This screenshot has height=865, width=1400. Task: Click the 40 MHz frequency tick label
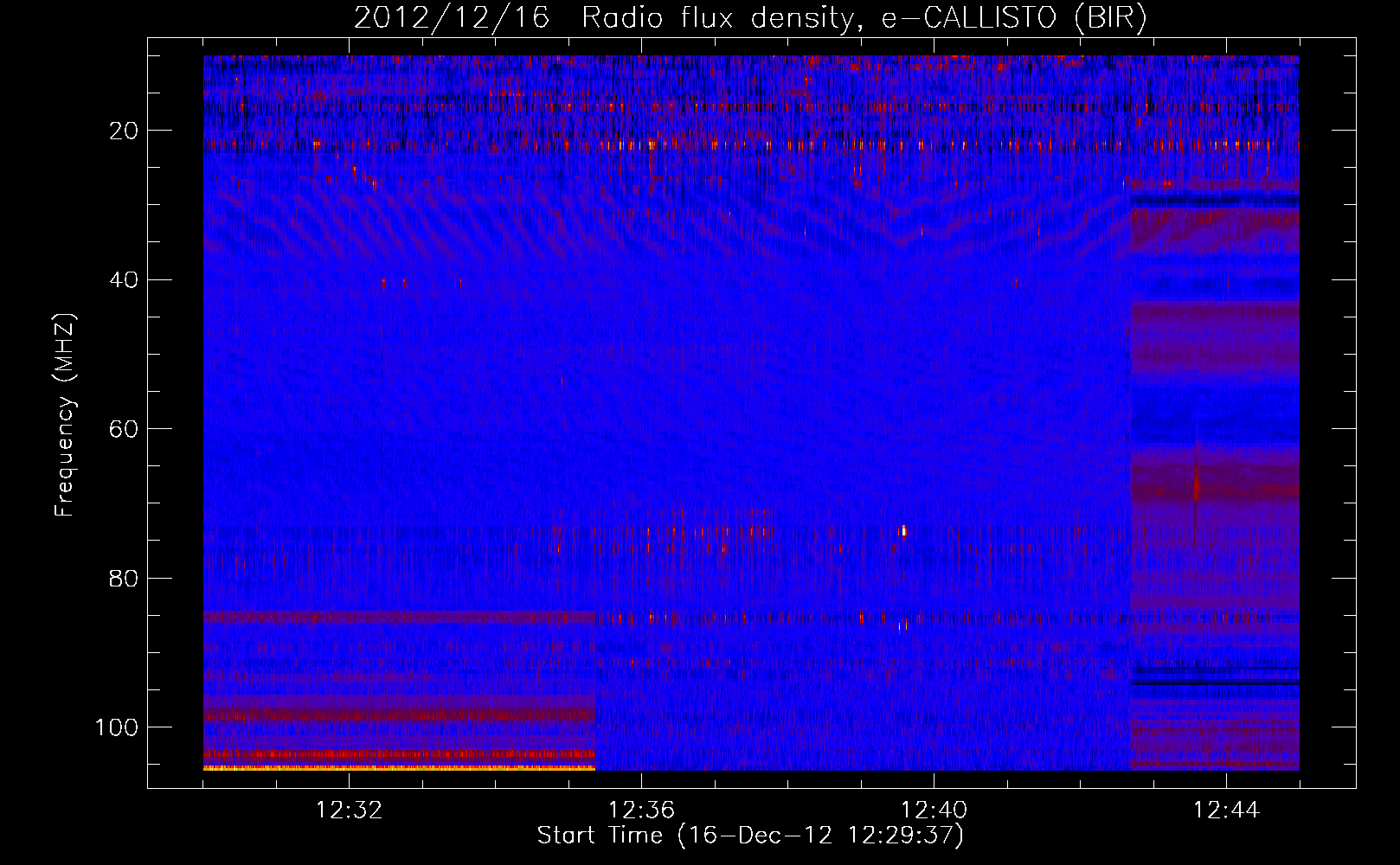(x=125, y=280)
